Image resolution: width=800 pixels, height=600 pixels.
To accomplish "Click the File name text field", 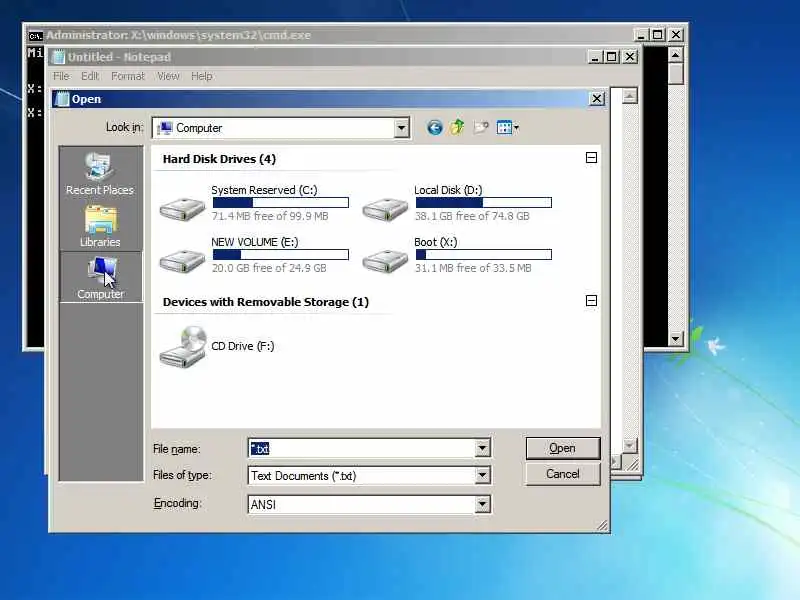I will (362, 448).
